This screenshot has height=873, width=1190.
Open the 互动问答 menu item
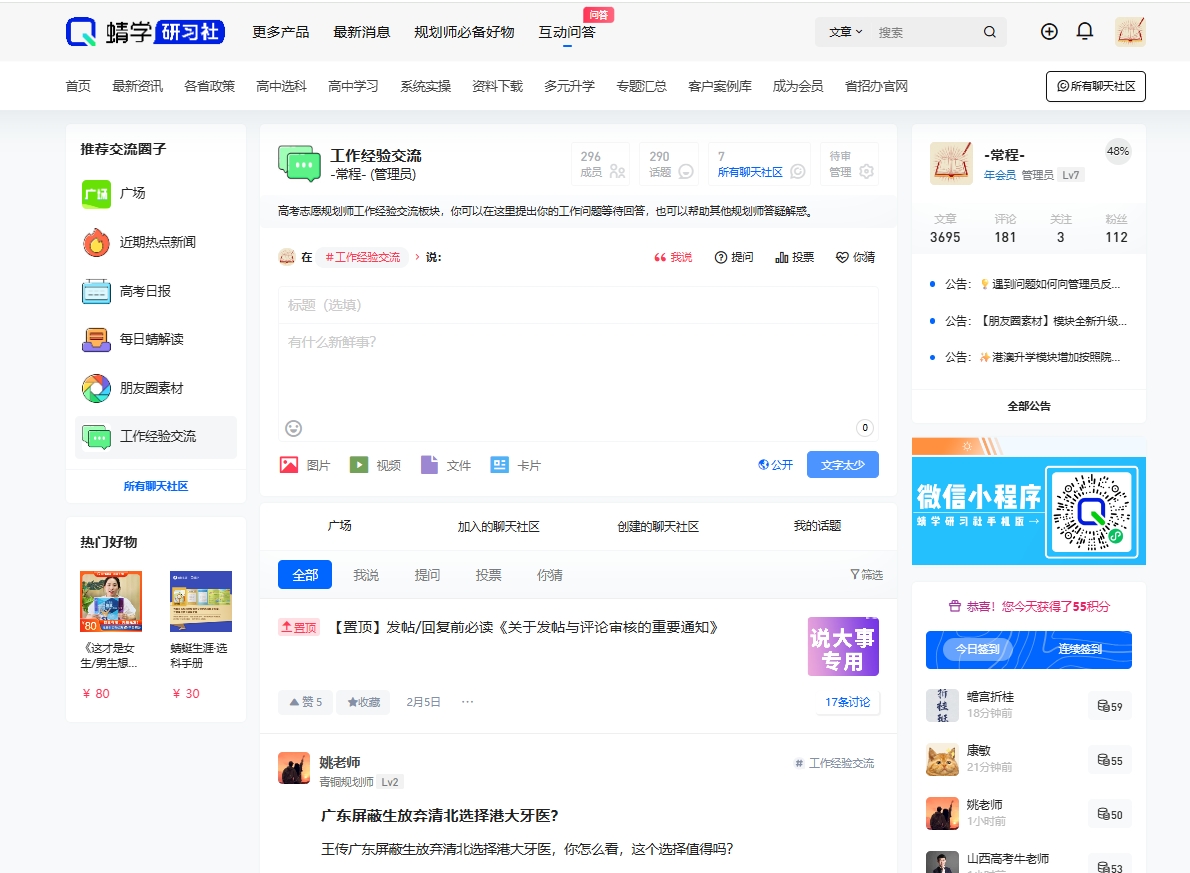coord(568,31)
